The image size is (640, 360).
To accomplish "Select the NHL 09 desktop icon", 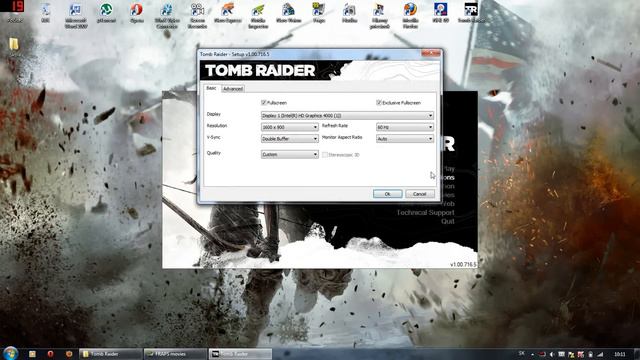I will (440, 12).
